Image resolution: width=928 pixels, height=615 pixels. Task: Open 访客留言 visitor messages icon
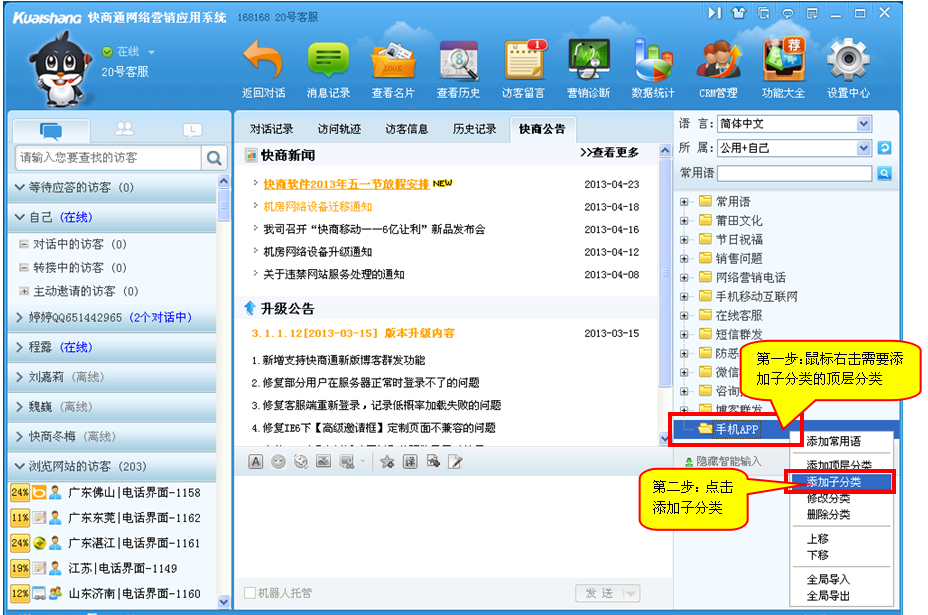(x=523, y=62)
